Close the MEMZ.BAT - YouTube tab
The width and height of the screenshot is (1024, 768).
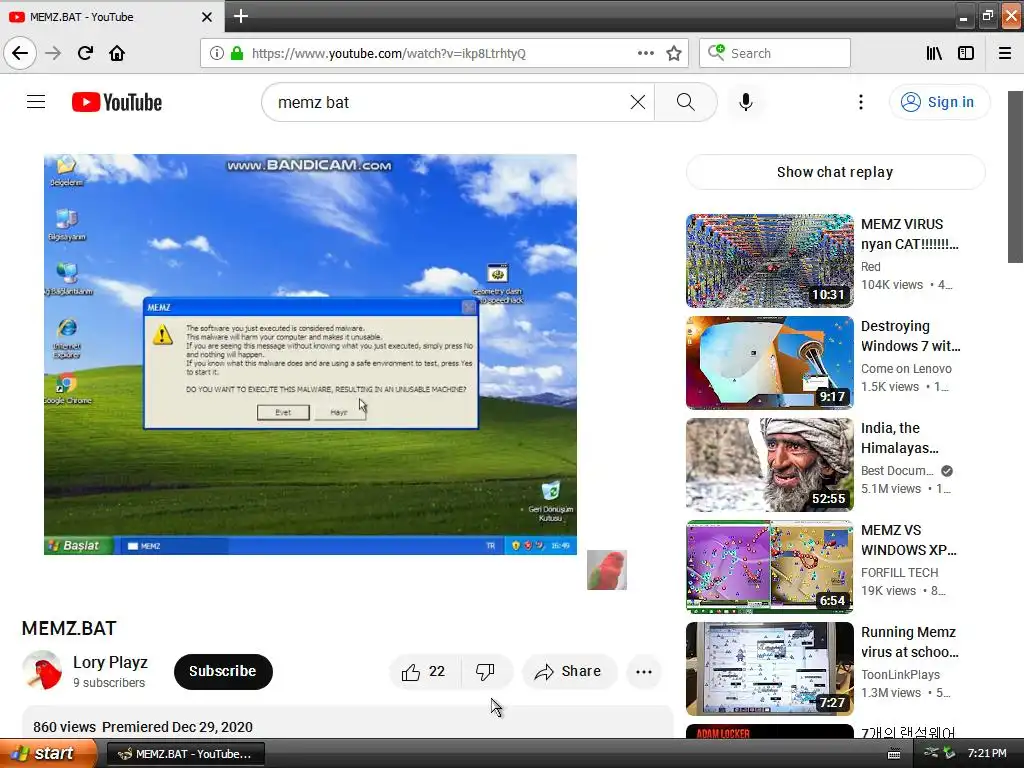point(206,17)
